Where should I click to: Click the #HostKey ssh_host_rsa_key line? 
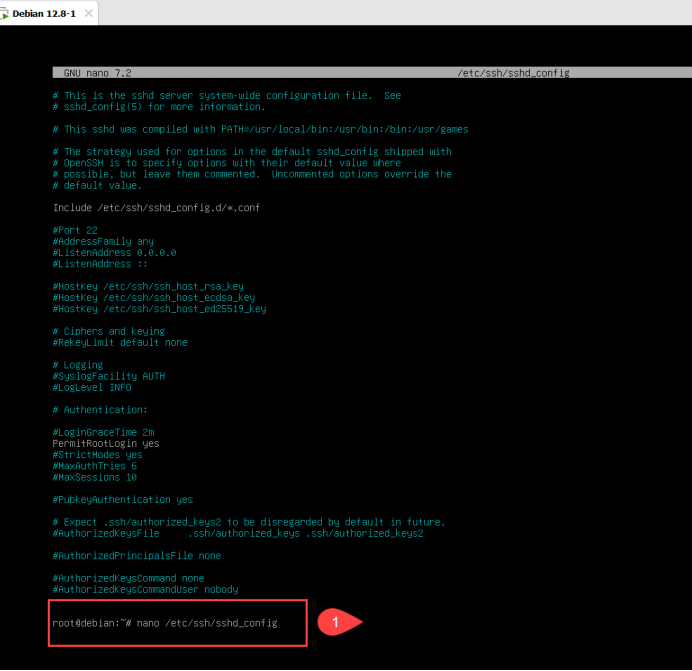click(x=147, y=286)
